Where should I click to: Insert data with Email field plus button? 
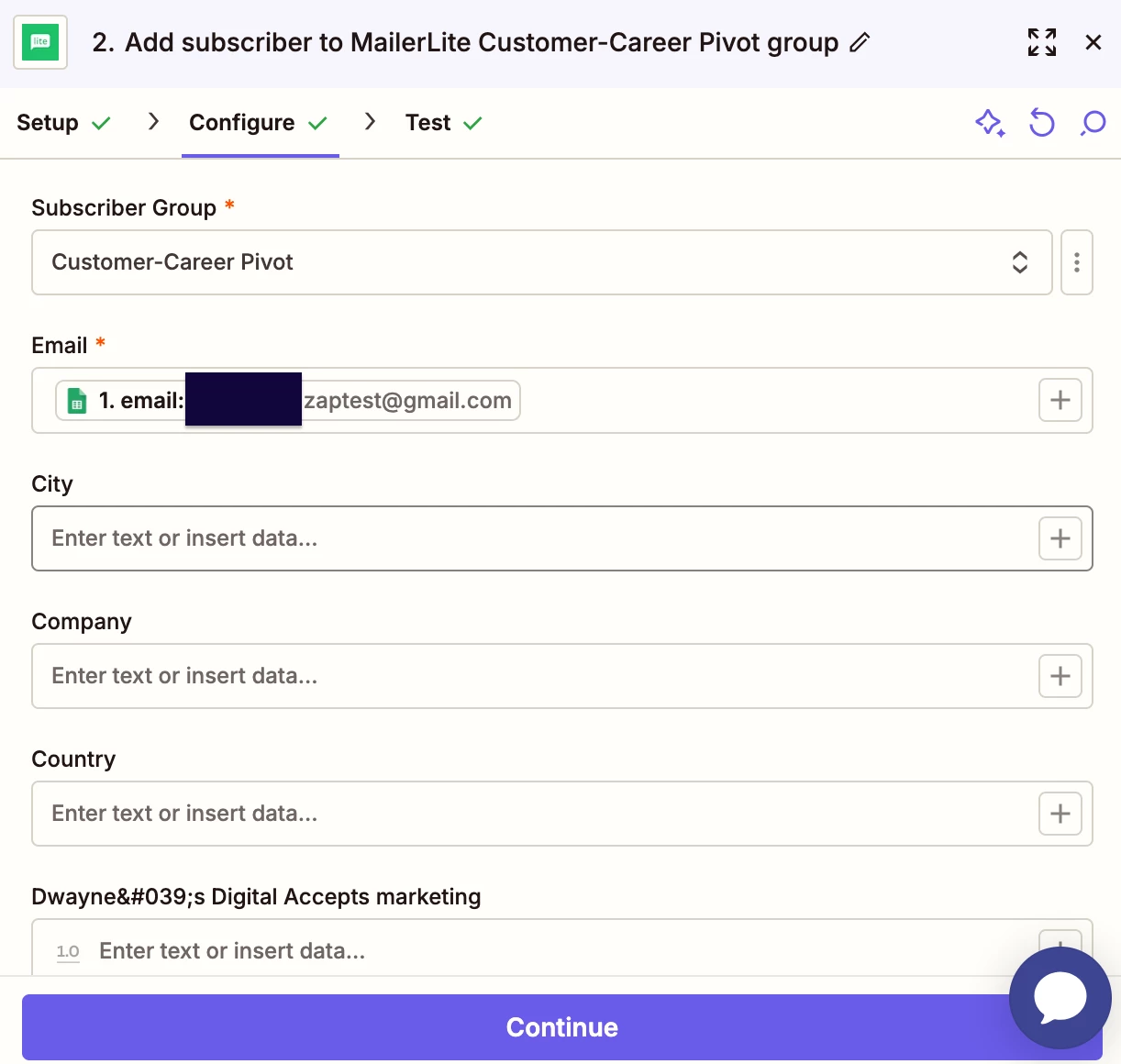1060,401
